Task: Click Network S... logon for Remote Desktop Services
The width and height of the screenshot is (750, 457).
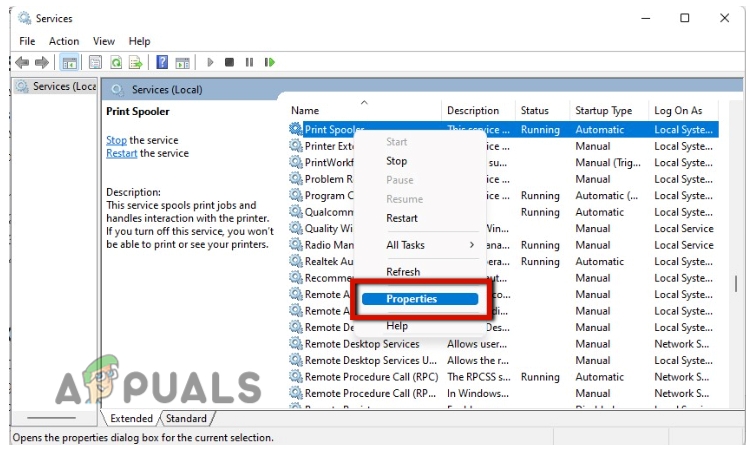Action: pos(682,344)
